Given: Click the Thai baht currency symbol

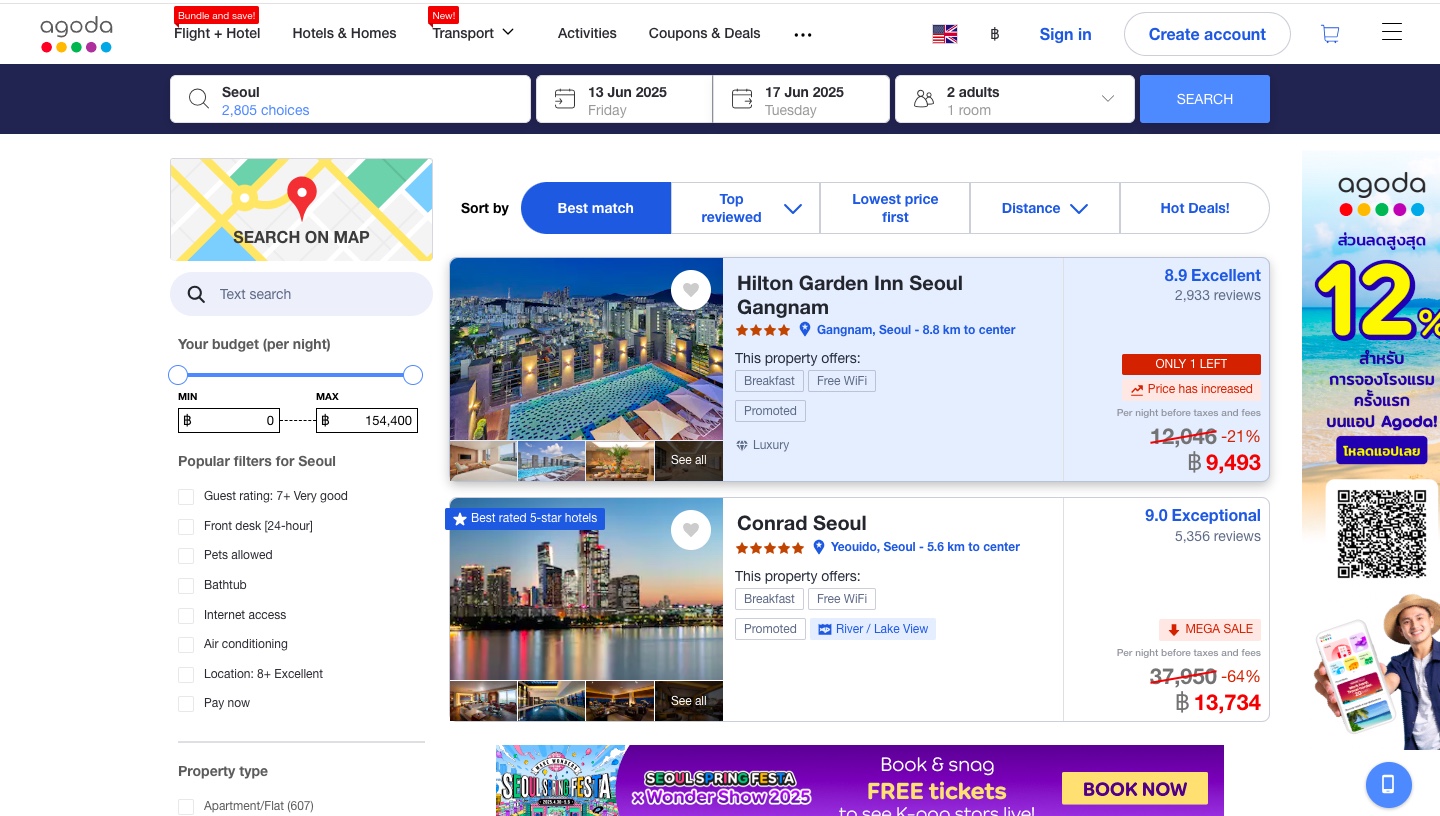Looking at the screenshot, I should [994, 34].
